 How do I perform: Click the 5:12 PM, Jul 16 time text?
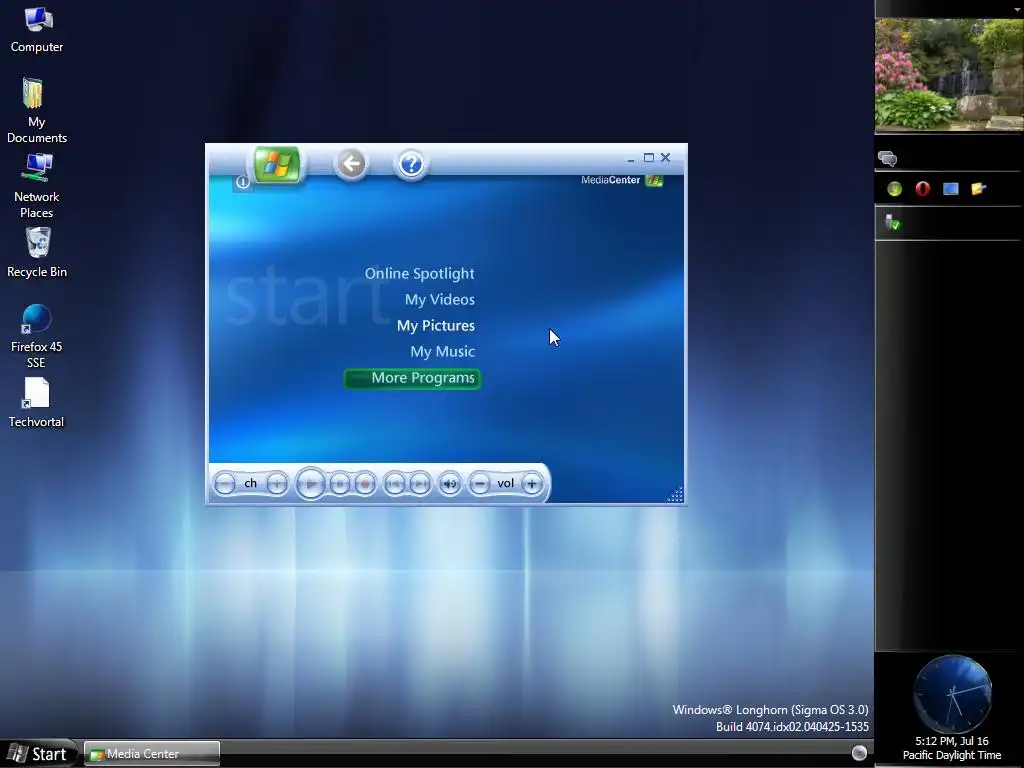[952, 741]
